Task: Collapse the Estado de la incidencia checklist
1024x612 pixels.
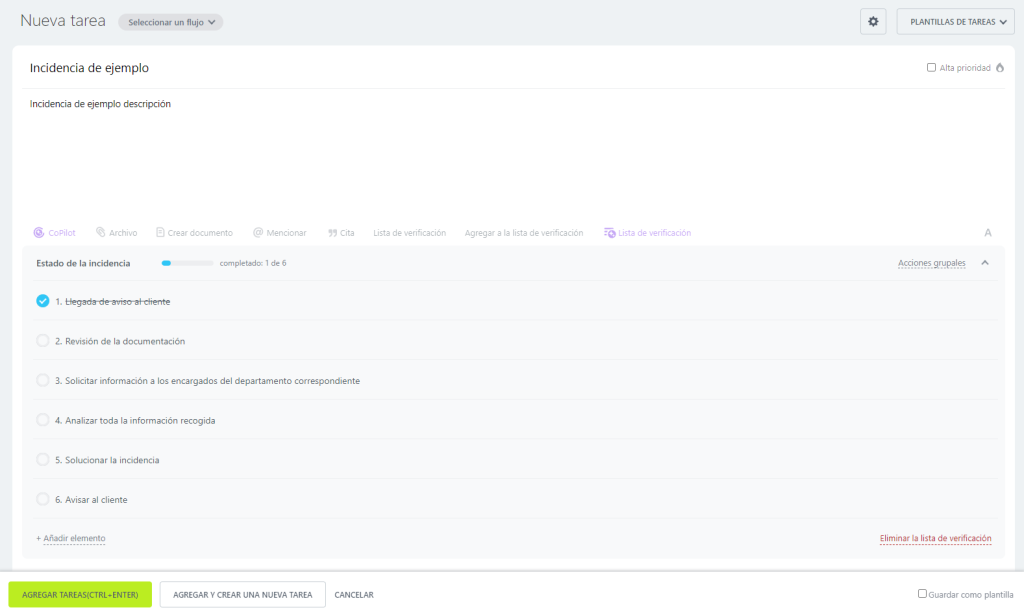Action: point(985,263)
